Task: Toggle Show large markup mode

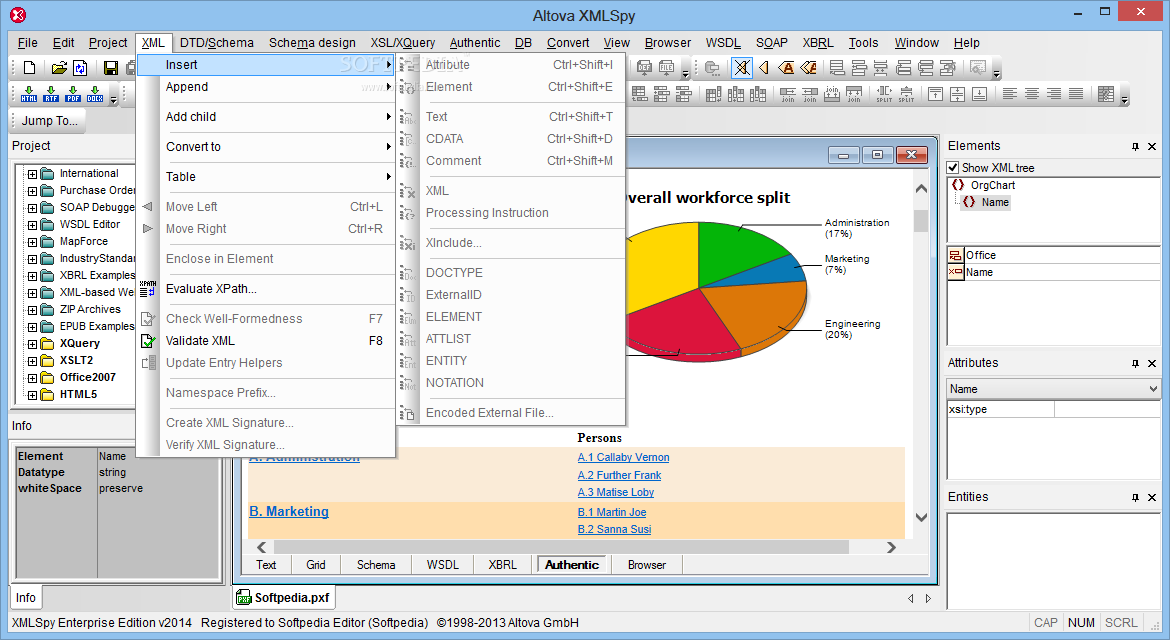Action: click(x=786, y=68)
